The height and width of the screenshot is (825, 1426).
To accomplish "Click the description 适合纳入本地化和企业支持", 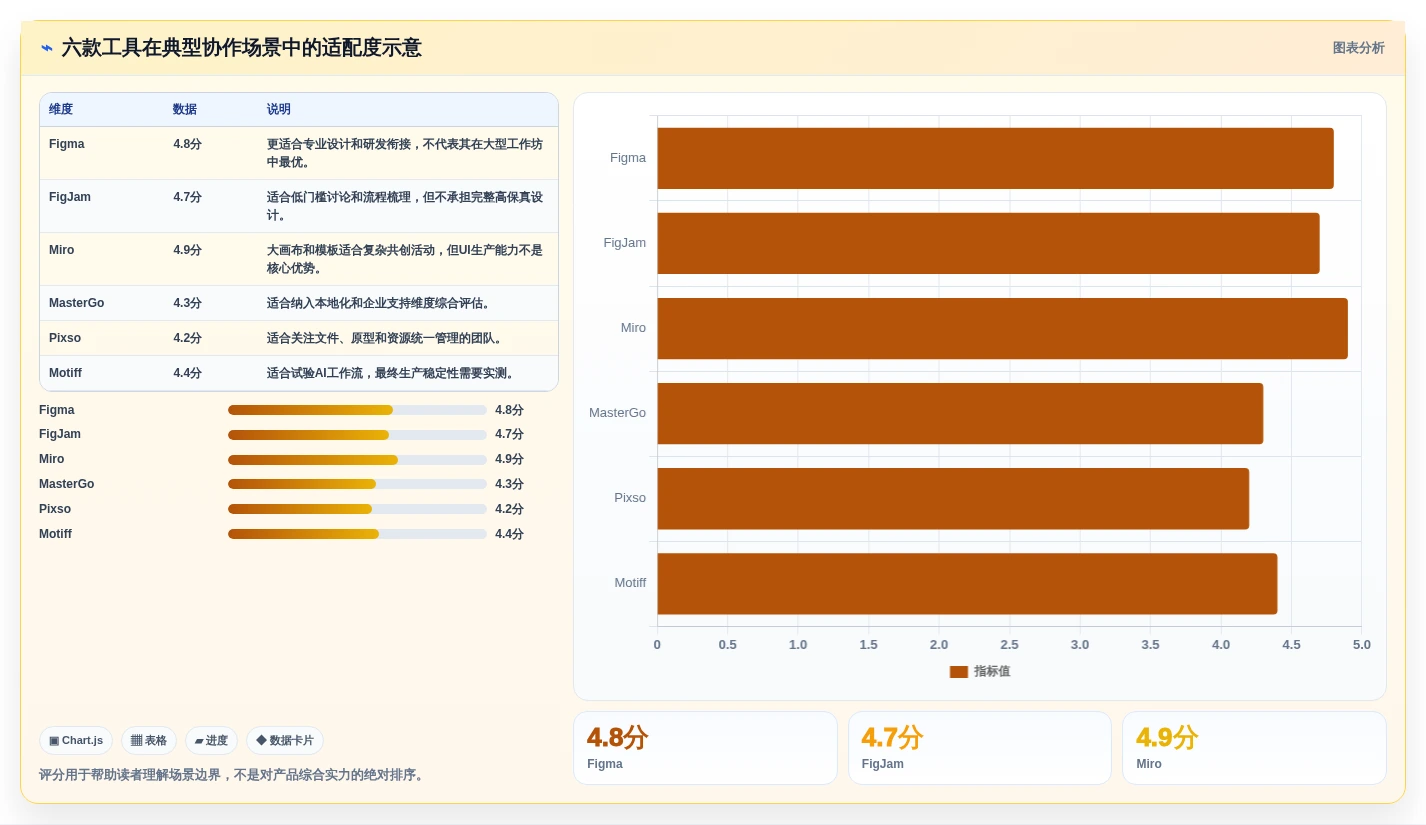I will click(380, 303).
